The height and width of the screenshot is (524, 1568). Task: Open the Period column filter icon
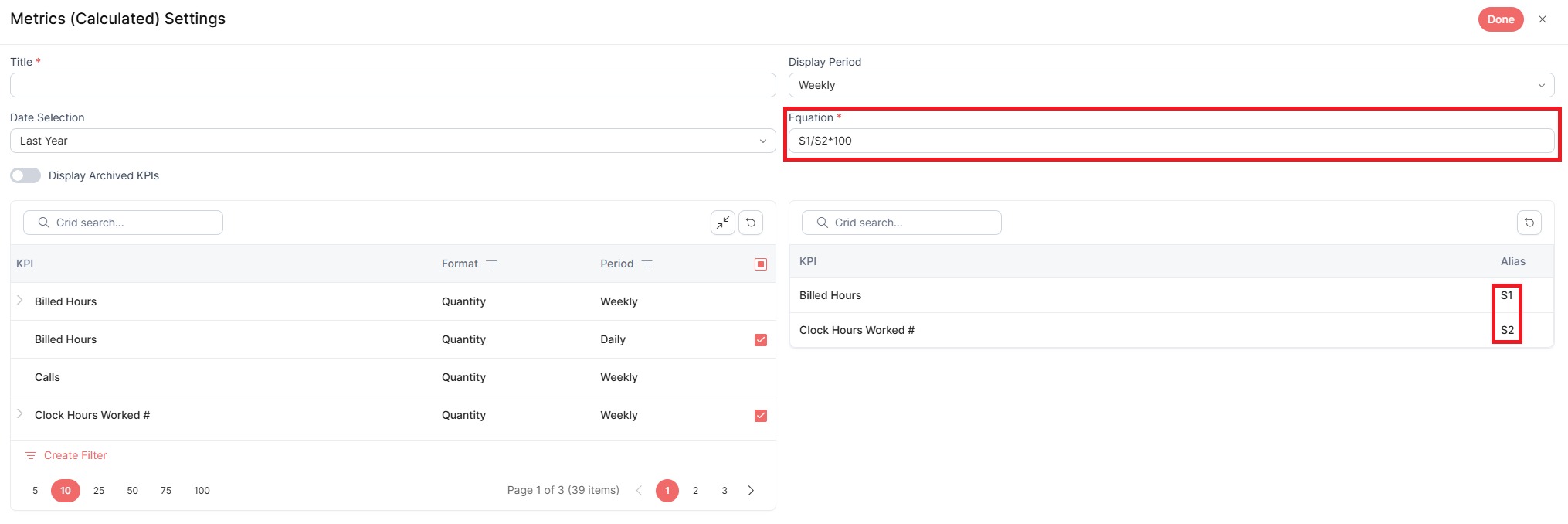click(647, 264)
